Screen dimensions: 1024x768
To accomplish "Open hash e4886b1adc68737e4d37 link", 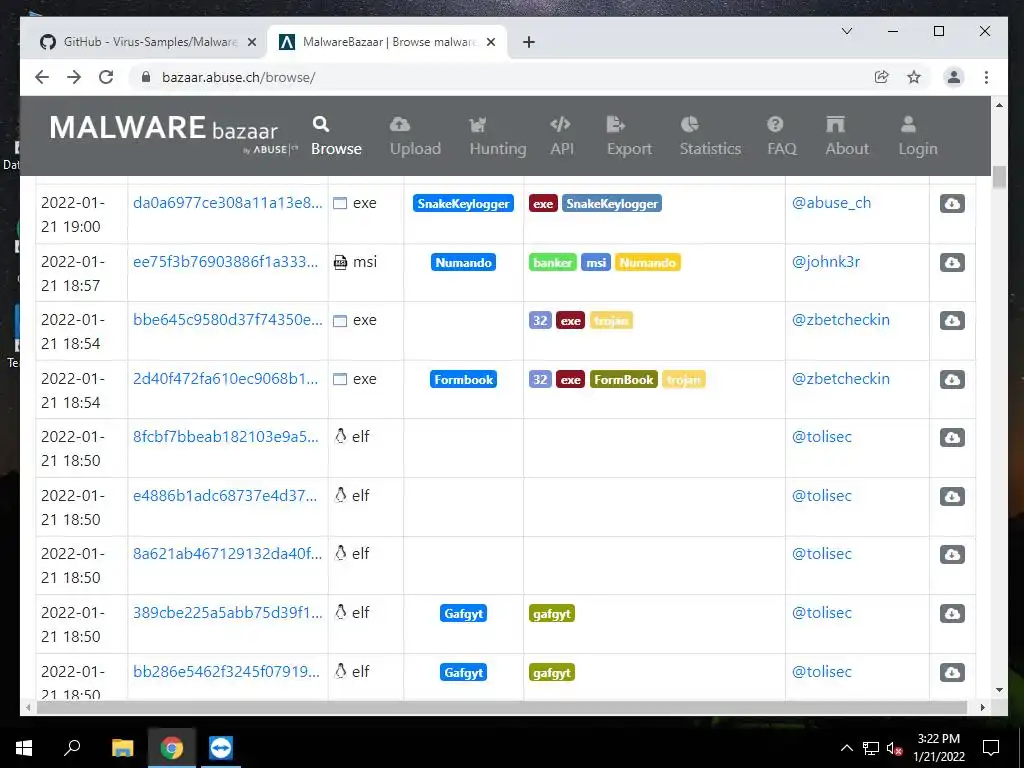I will (x=225, y=496).
